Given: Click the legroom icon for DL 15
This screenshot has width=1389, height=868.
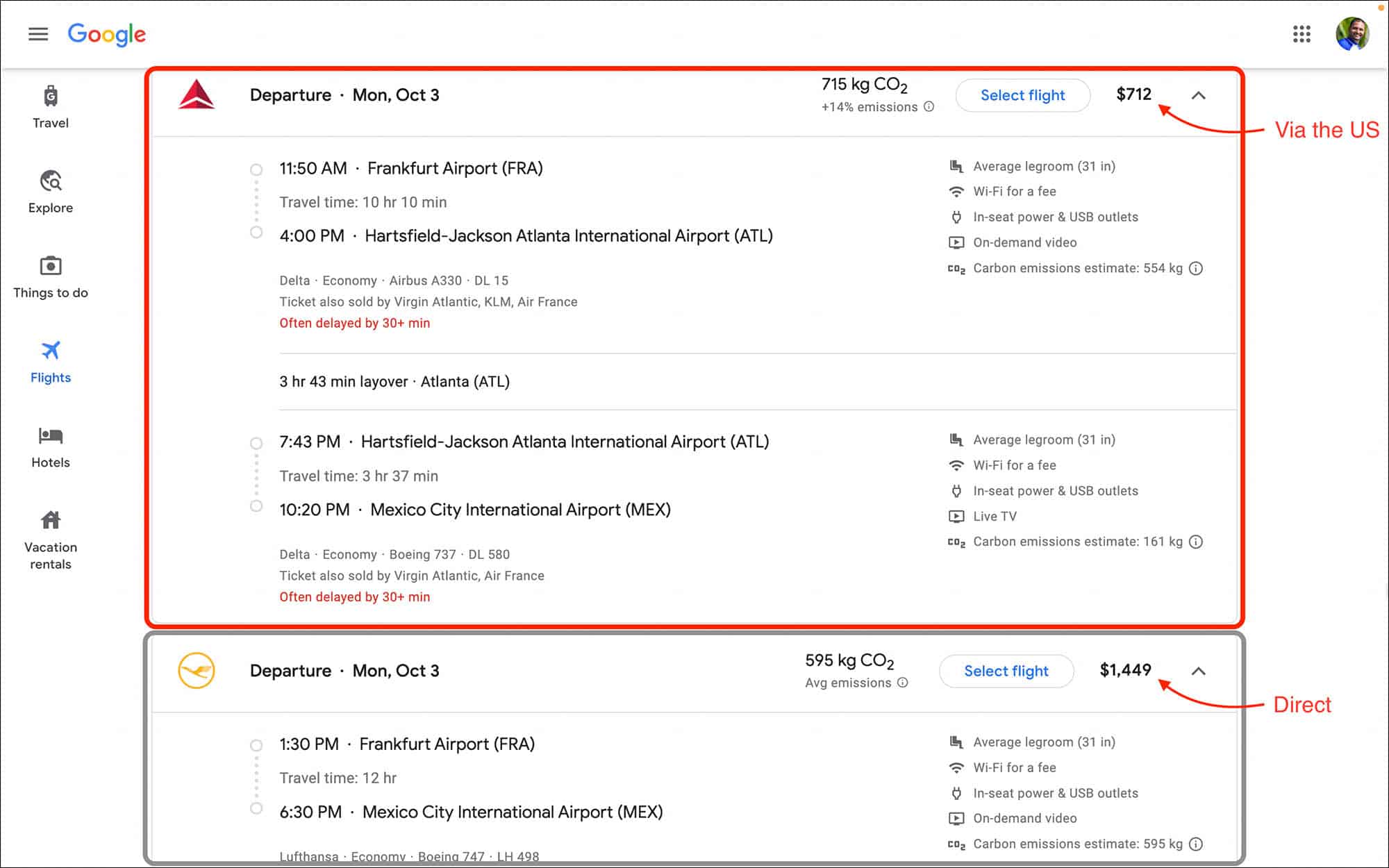Looking at the screenshot, I should 956,166.
